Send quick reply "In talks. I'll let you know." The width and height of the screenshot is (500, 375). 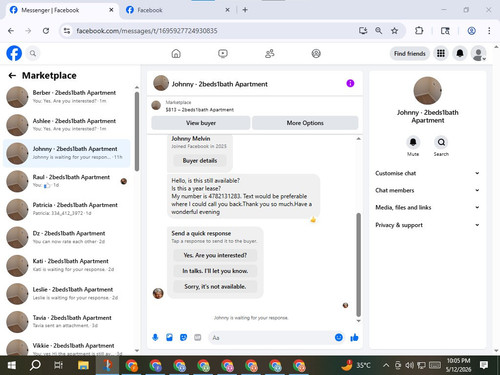click(215, 271)
